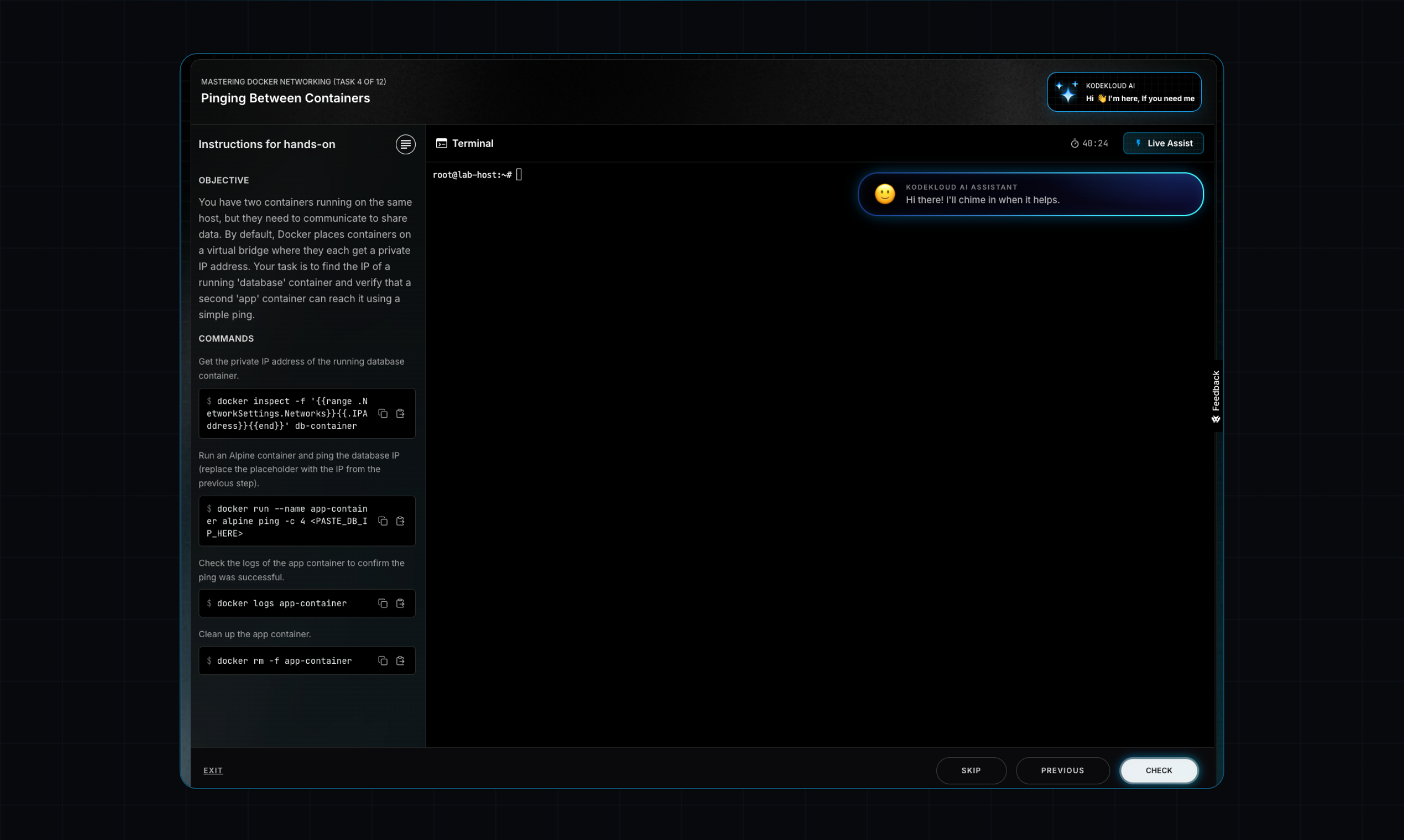
Task: Copy the docker inspect command
Action: coord(383,413)
